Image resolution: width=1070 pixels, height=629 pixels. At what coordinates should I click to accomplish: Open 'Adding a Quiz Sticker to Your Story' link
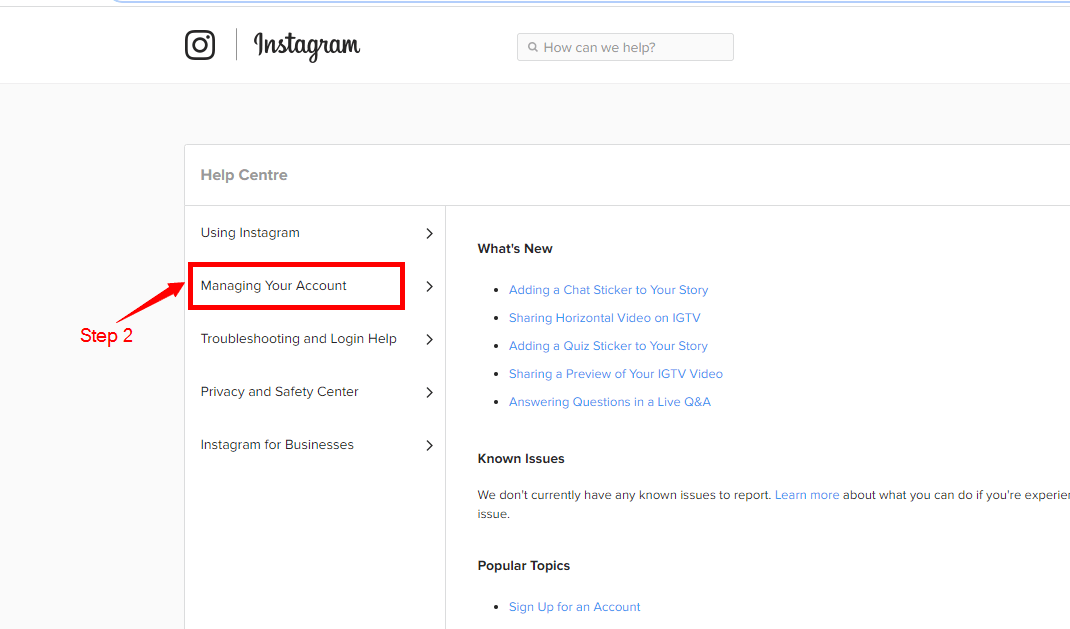click(608, 346)
